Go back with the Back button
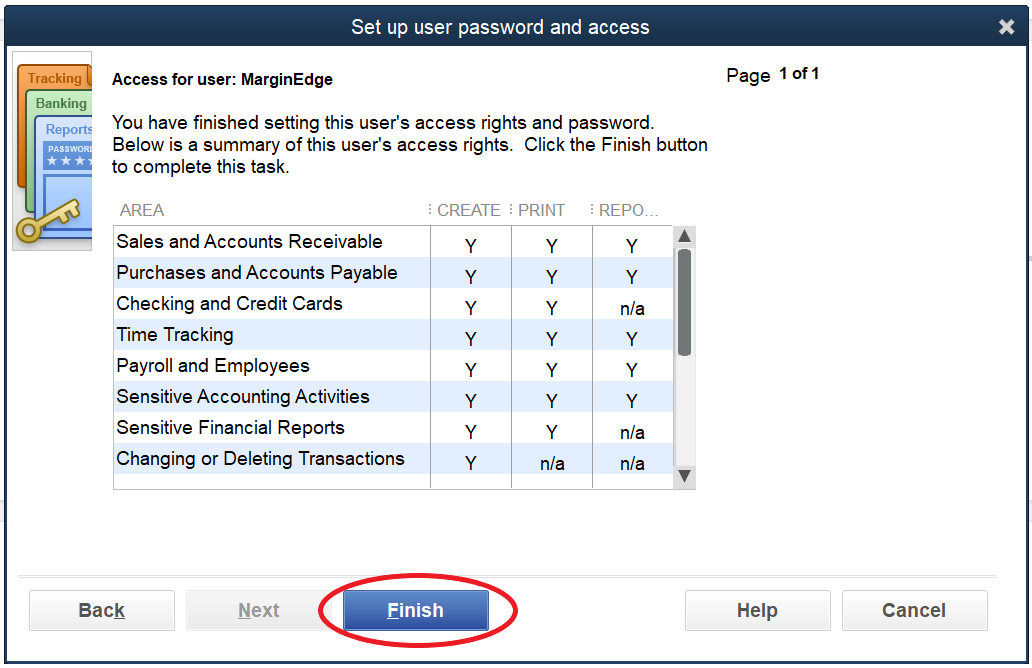 pyautogui.click(x=102, y=610)
